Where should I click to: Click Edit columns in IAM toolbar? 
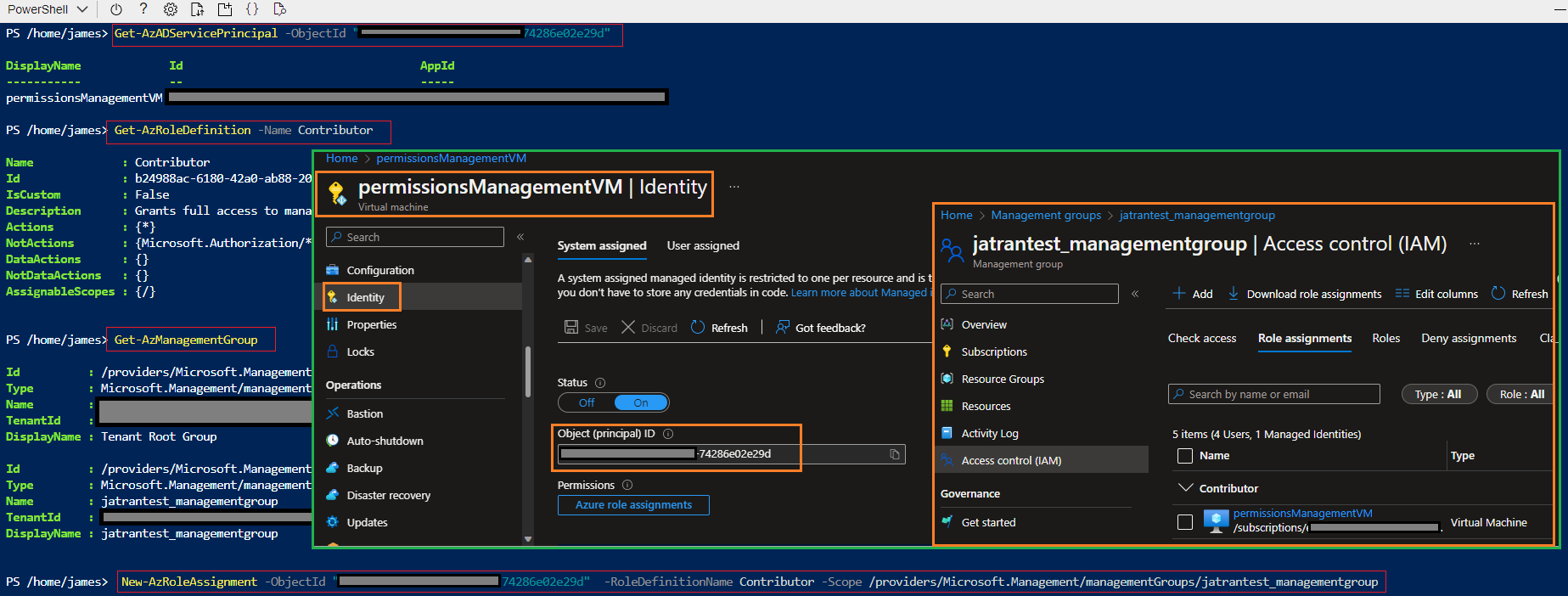[x=1436, y=294]
